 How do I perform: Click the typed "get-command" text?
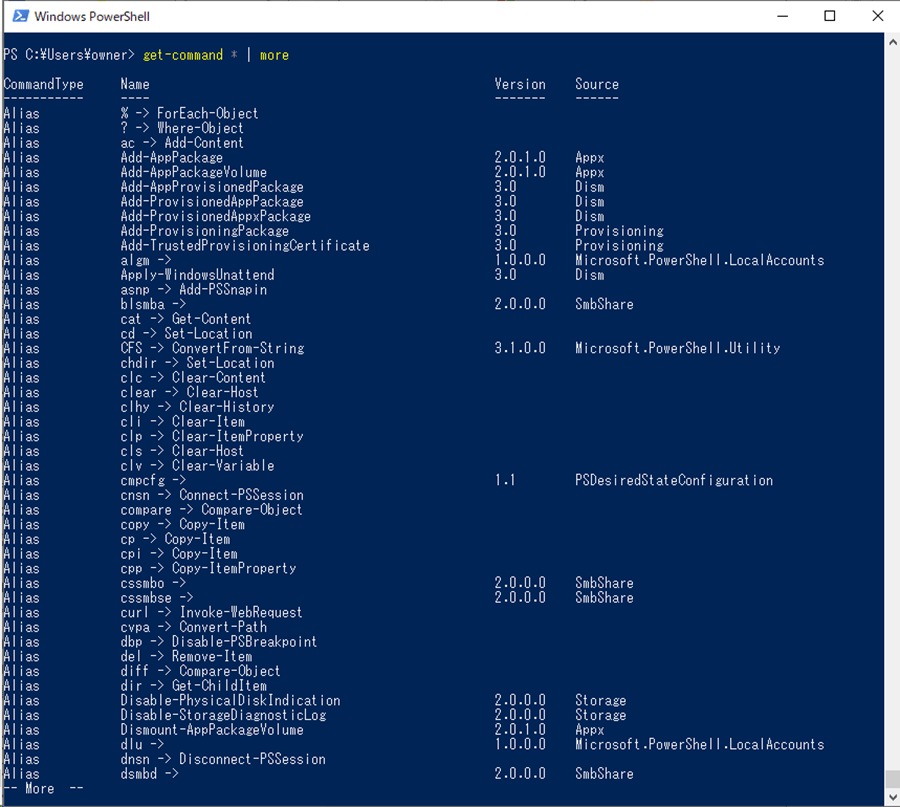click(183, 55)
